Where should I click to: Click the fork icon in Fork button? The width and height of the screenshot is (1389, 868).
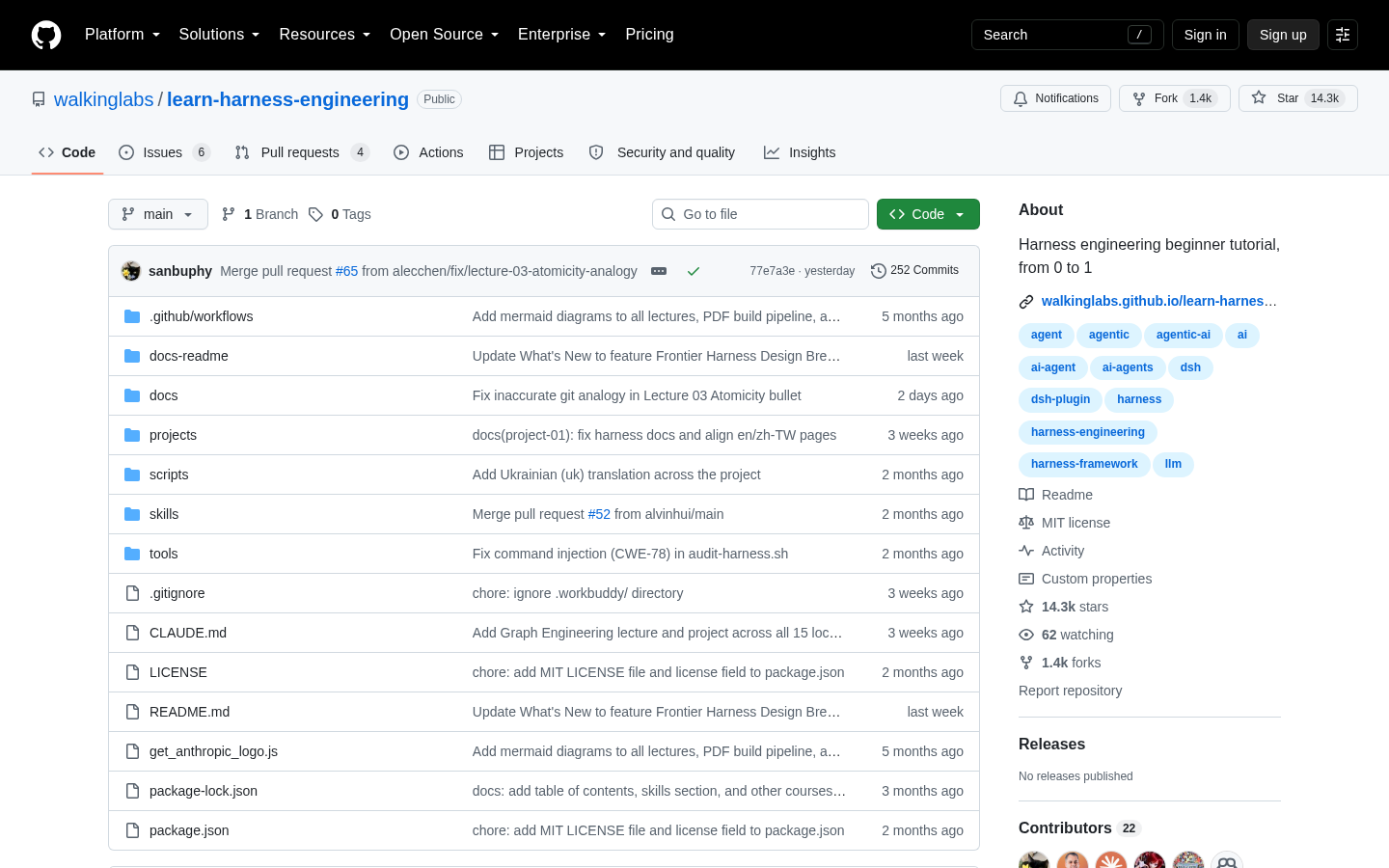1139,98
